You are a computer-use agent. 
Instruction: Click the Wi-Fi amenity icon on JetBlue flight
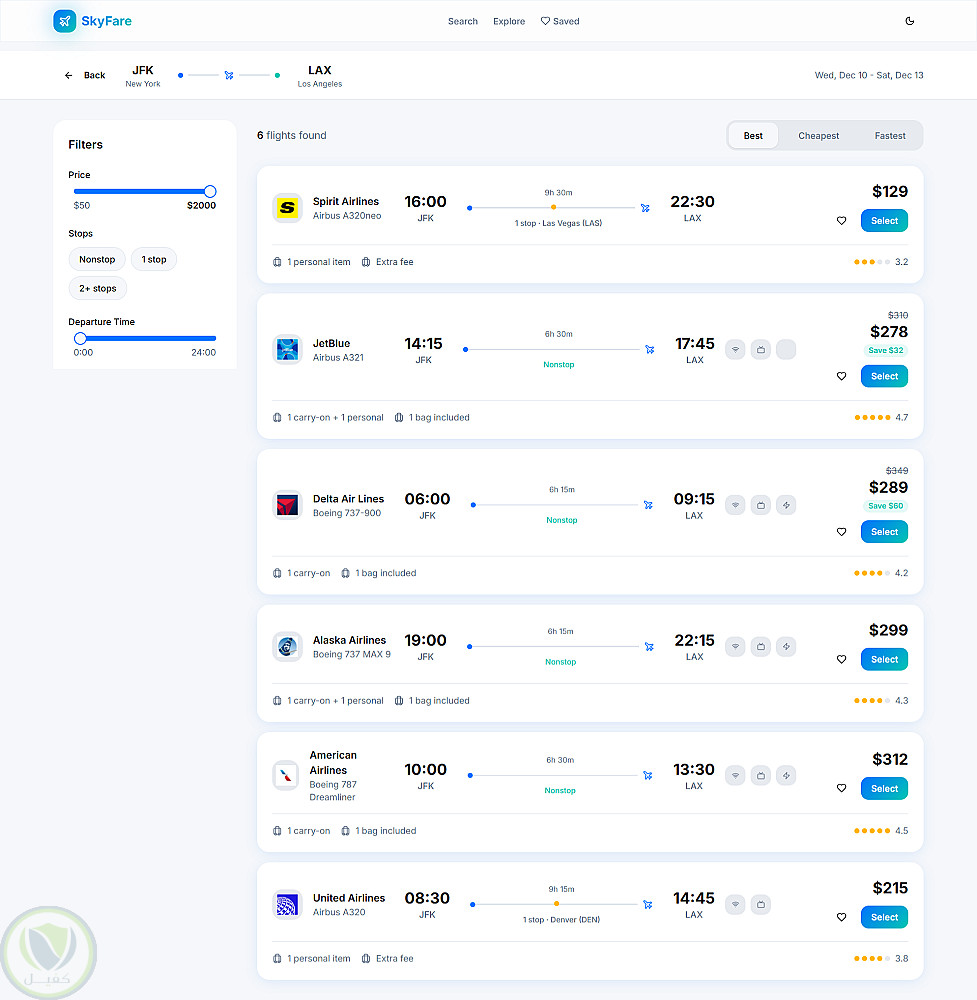(x=735, y=349)
